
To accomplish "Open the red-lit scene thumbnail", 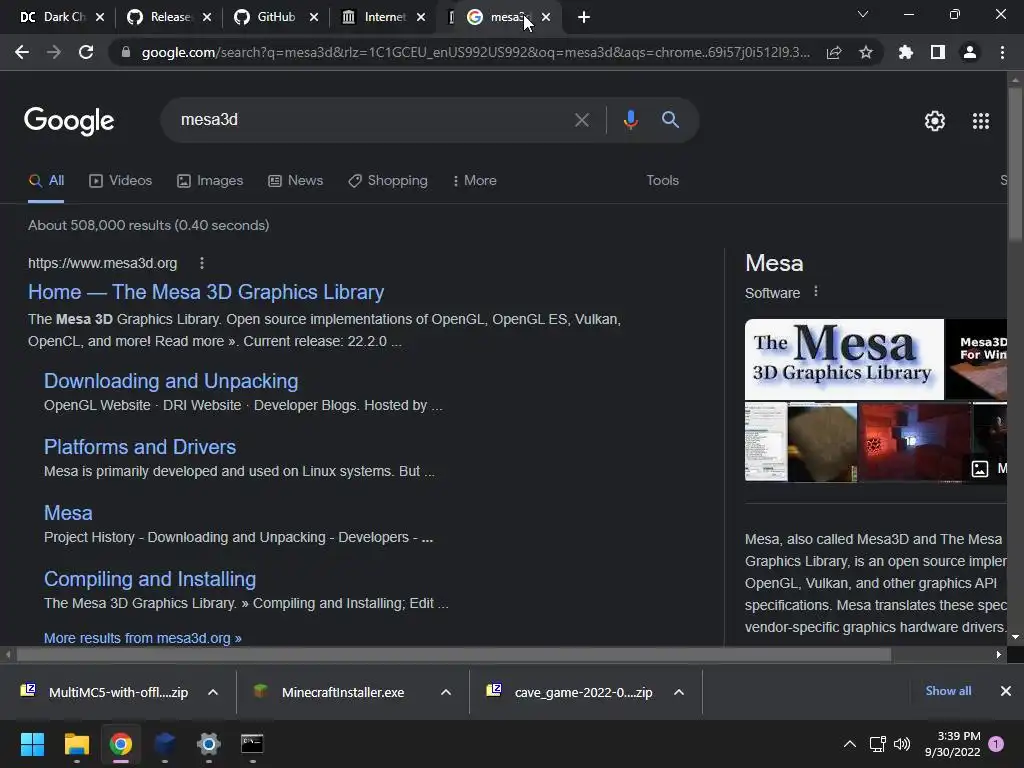I will click(x=914, y=442).
